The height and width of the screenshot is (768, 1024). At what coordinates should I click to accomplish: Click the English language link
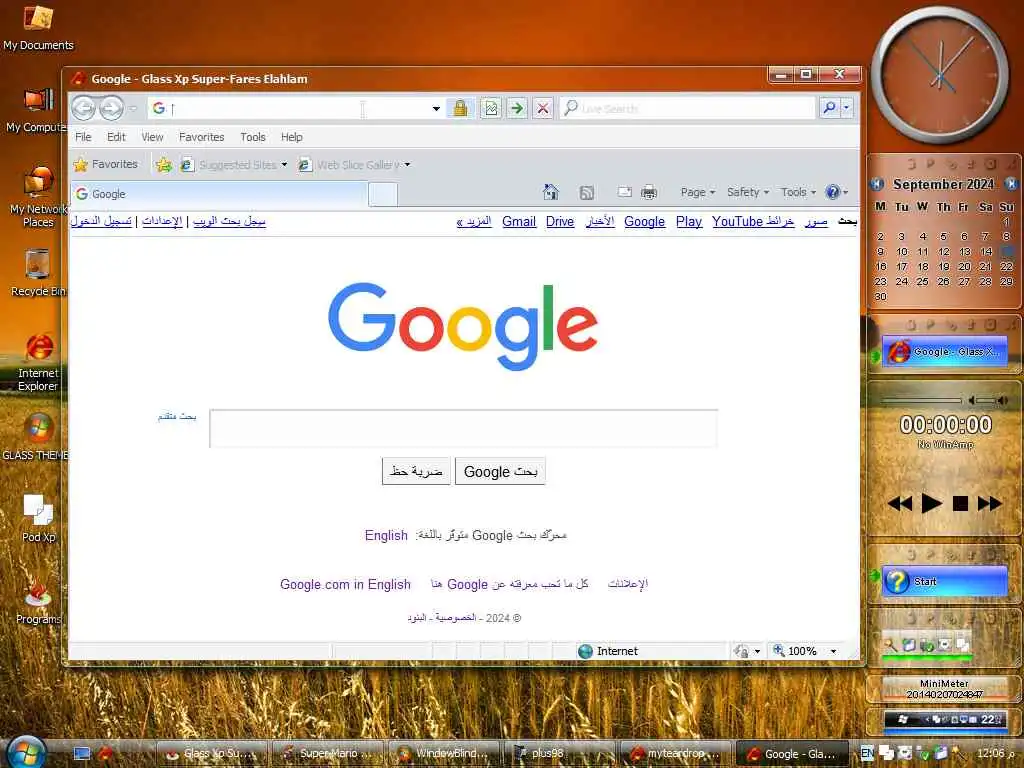click(386, 536)
